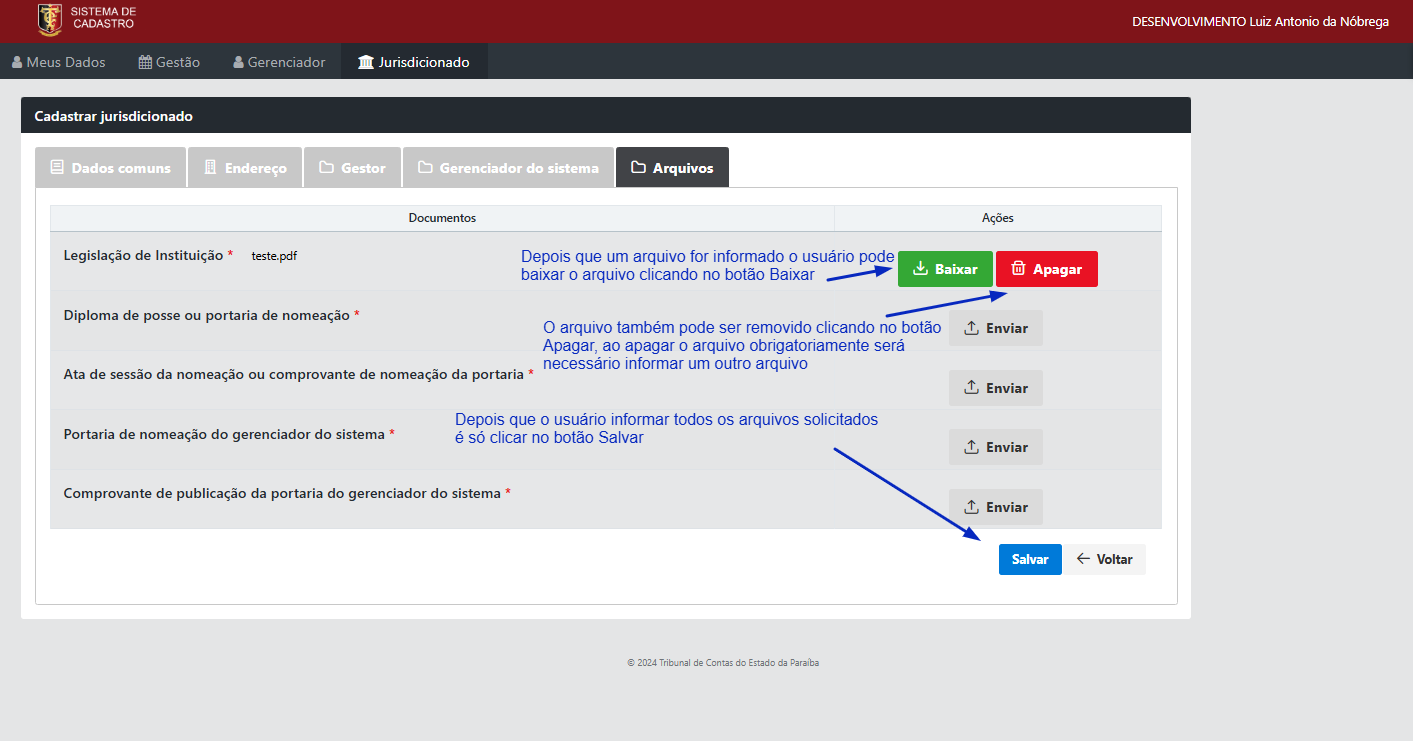Select the Arquivos tab
Screen dimensions: 1413x741
click(672, 167)
